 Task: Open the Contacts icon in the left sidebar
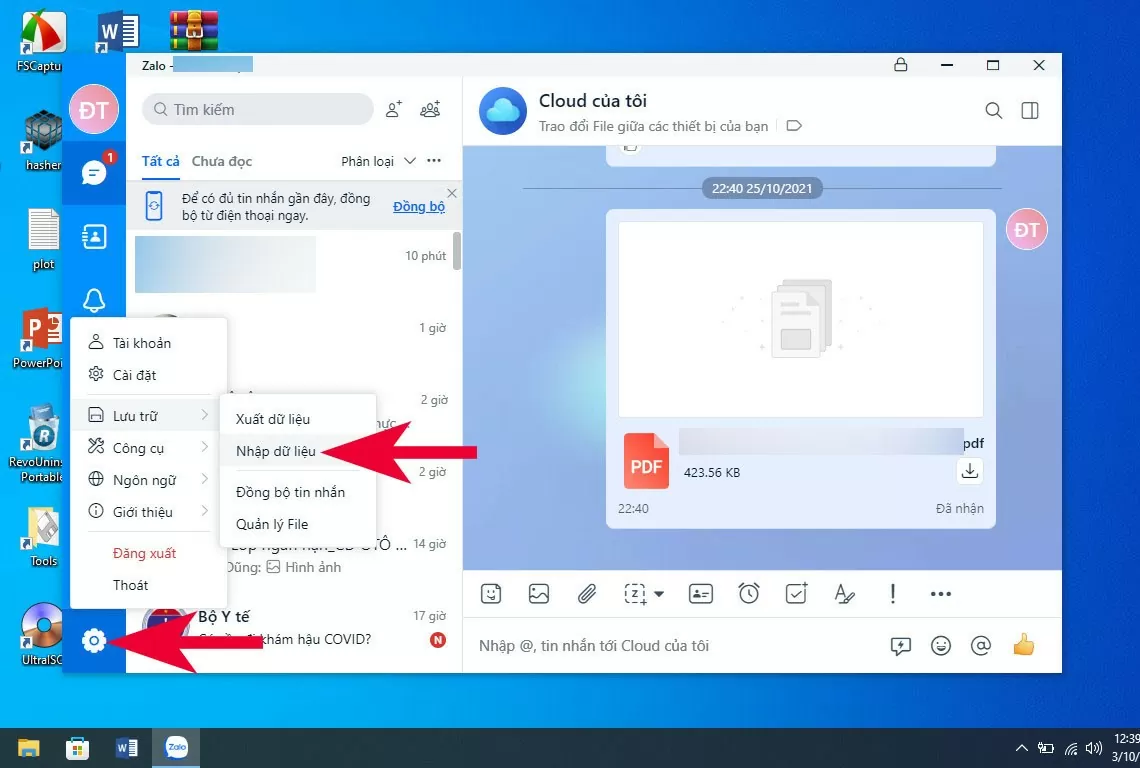(93, 236)
